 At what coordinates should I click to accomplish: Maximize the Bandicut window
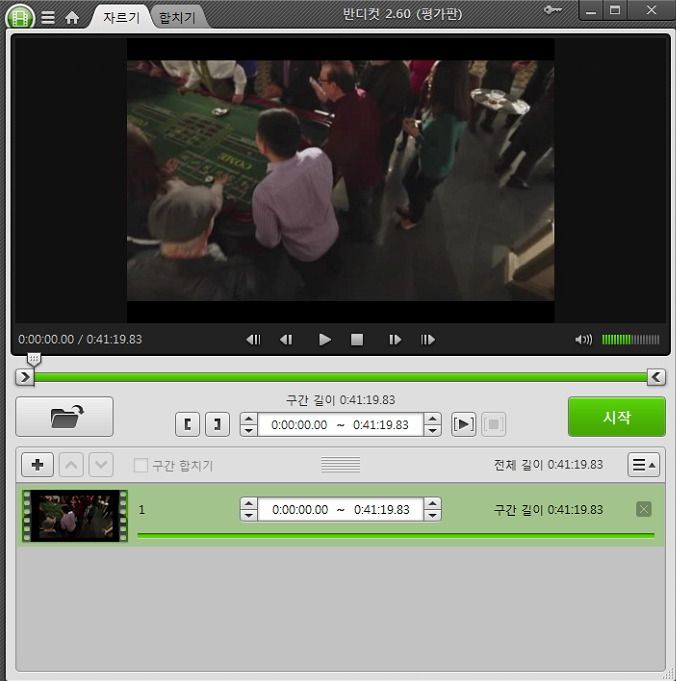615,10
